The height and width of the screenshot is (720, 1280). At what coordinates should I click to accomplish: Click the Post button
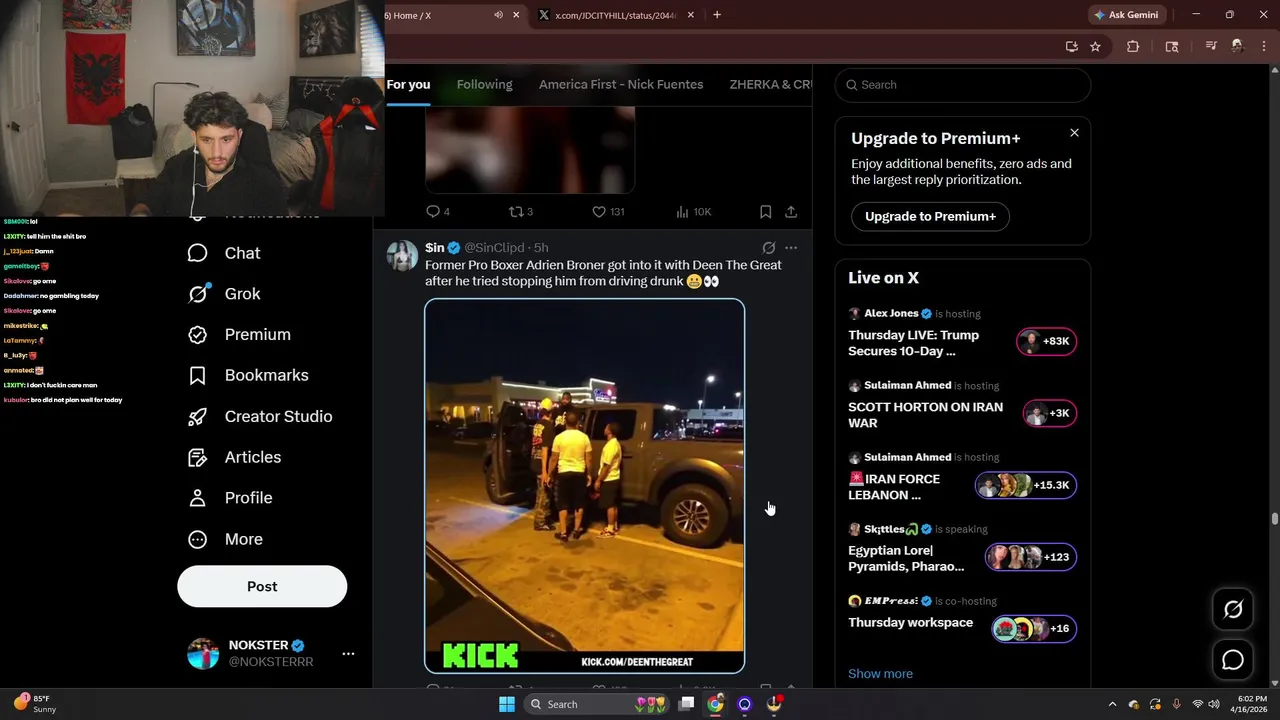click(262, 586)
